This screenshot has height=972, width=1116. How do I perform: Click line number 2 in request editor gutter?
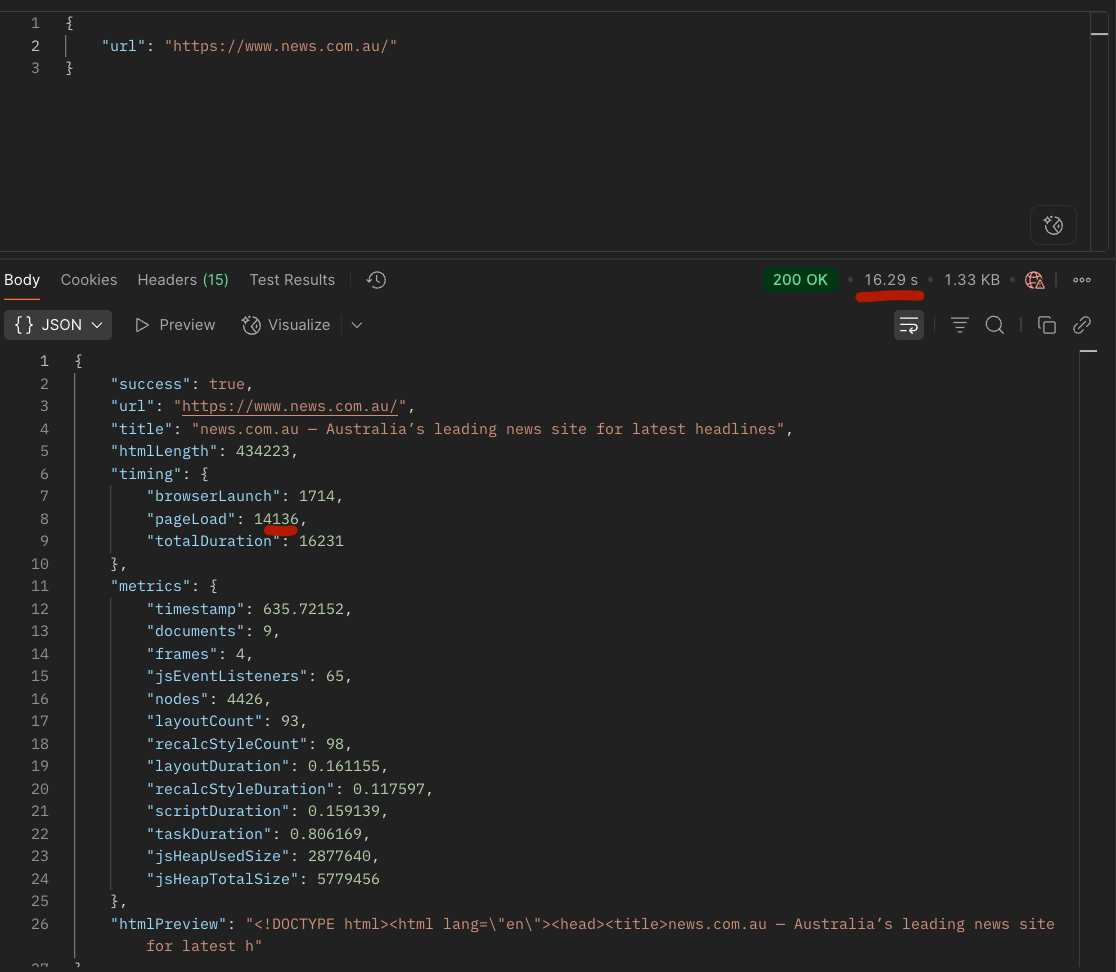(36, 46)
